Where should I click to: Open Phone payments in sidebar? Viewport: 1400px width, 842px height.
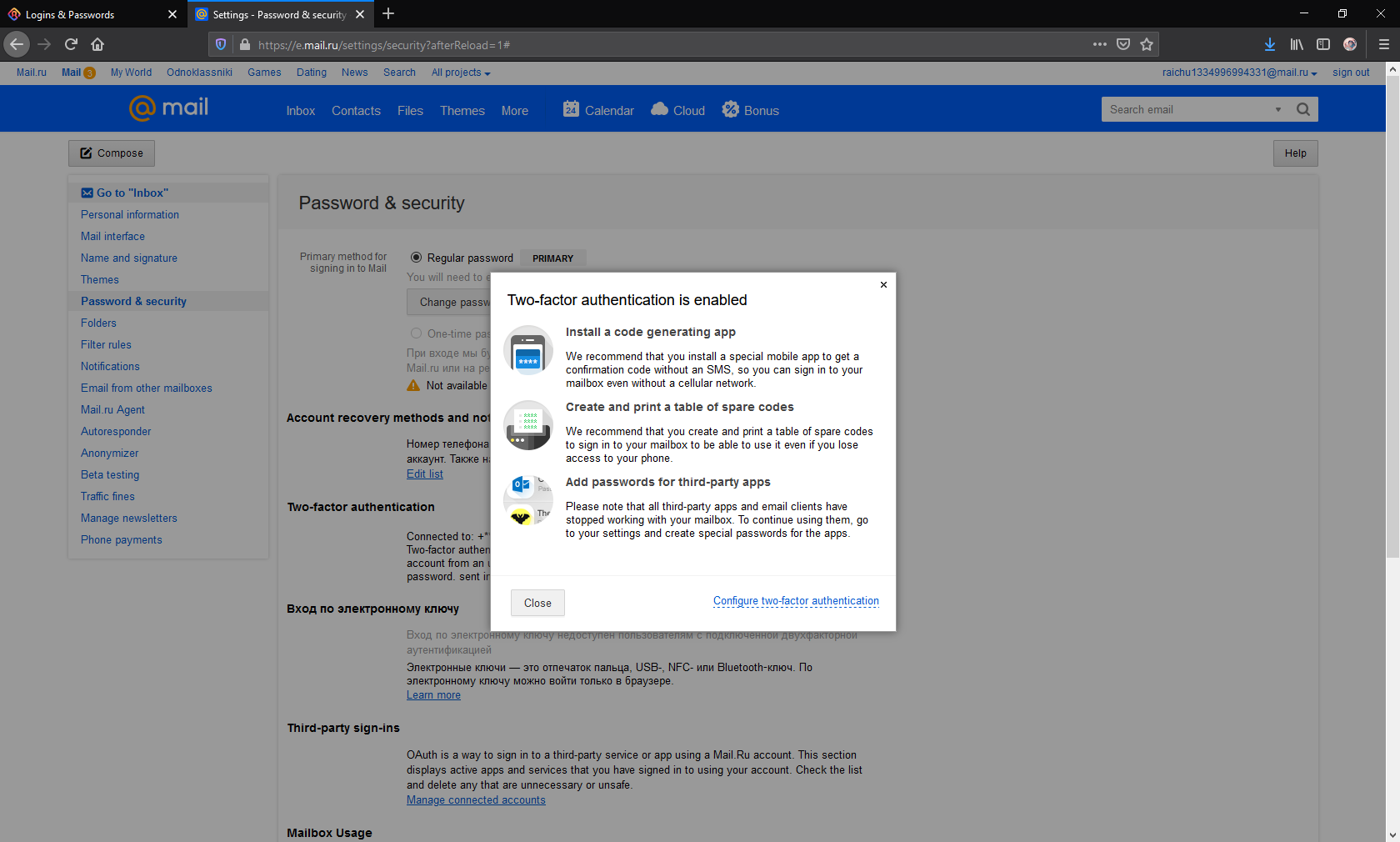(122, 539)
